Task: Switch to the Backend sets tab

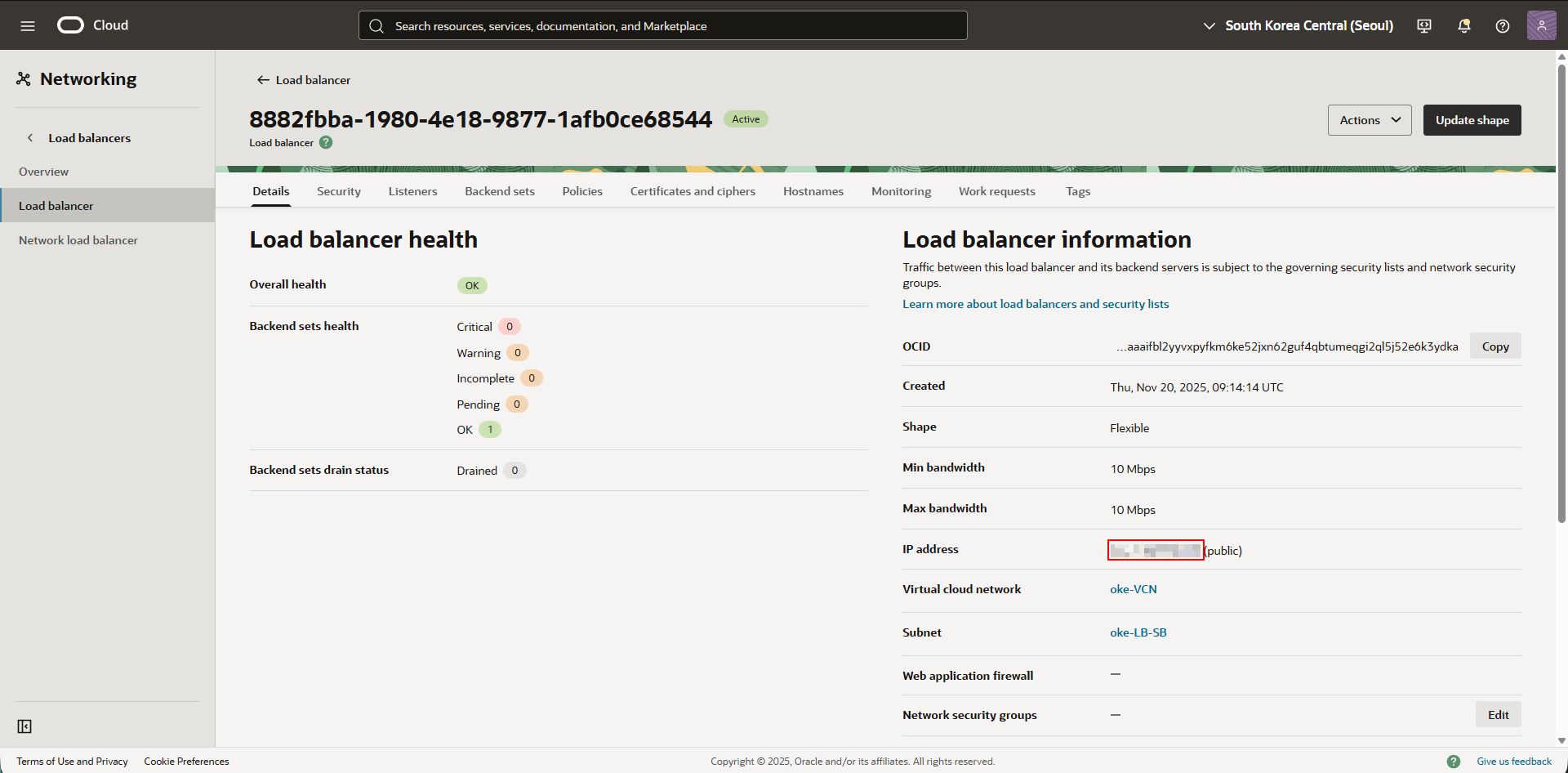Action: (499, 191)
